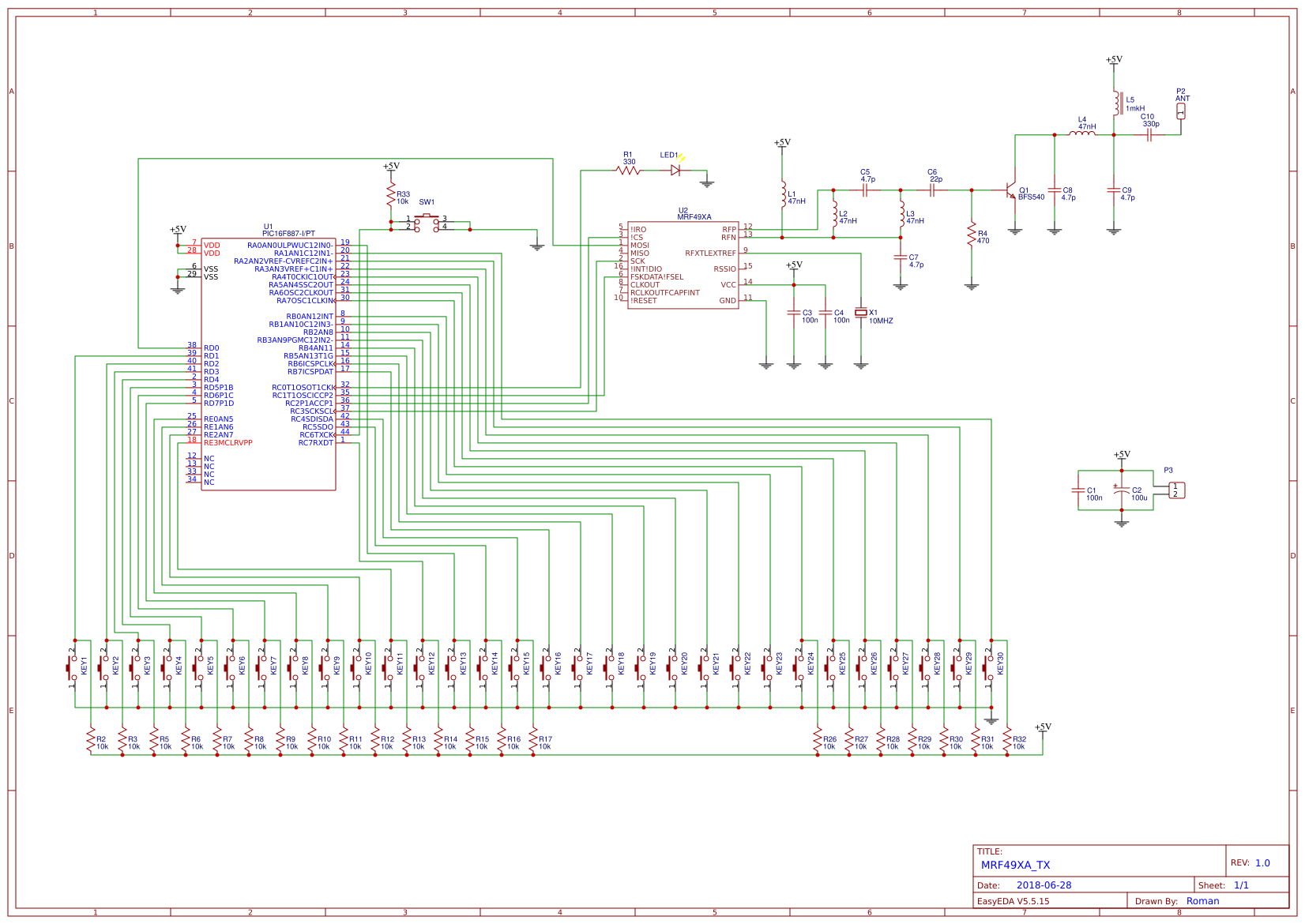1305x924 pixels.
Task: Click the X1 10MHZ crystal symbol
Action: [861, 313]
